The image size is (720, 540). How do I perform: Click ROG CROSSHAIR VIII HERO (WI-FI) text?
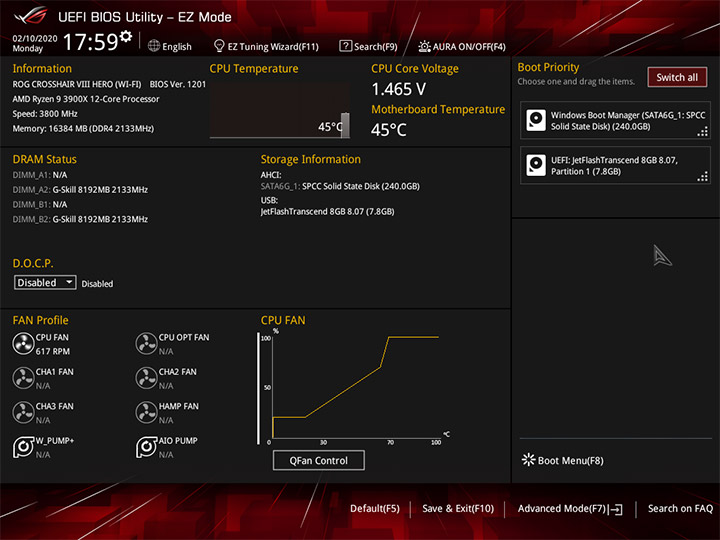click(x=77, y=84)
